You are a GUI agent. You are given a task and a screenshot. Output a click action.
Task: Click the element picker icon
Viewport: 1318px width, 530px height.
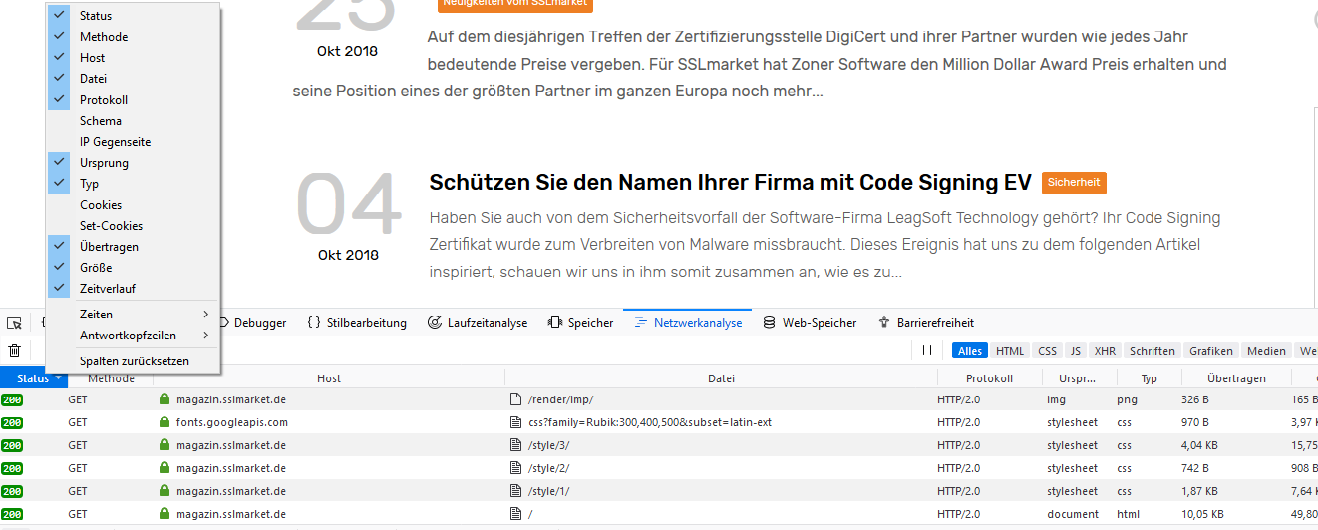15,323
